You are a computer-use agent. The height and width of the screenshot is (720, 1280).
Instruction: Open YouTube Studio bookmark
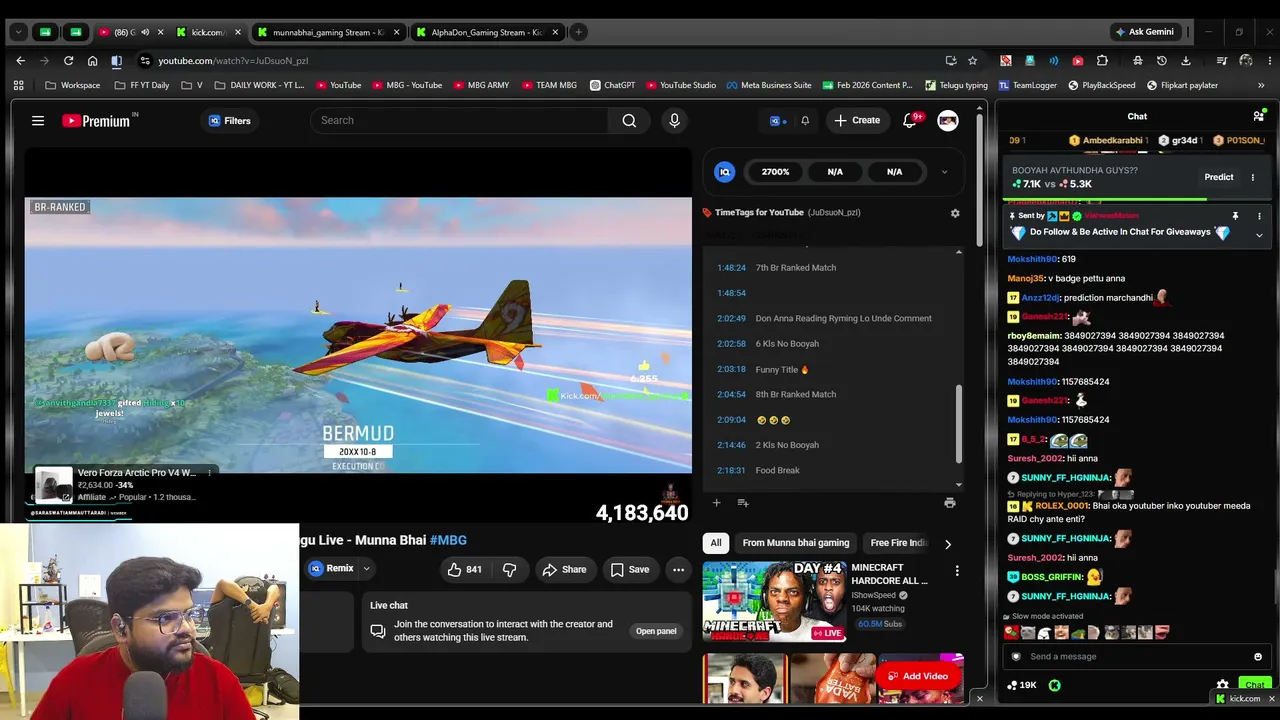(x=681, y=85)
